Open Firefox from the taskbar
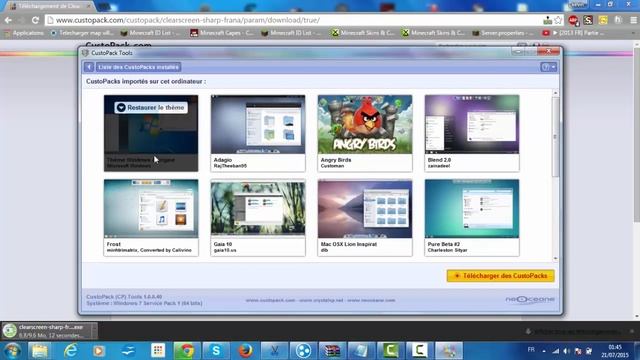The image size is (640, 360). pyautogui.click(x=245, y=351)
